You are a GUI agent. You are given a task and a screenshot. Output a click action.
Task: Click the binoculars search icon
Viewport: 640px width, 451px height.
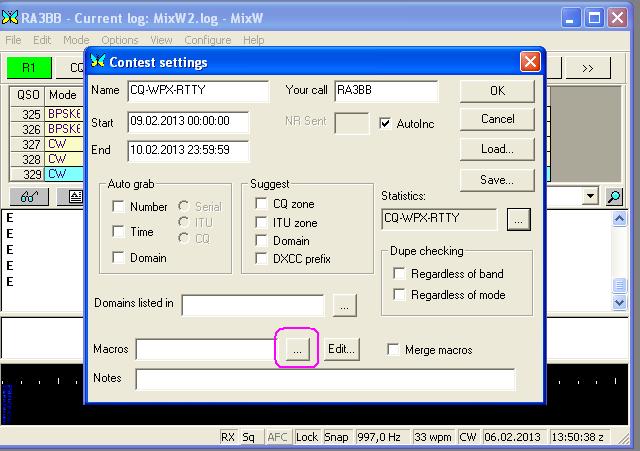pyautogui.click(x=29, y=197)
